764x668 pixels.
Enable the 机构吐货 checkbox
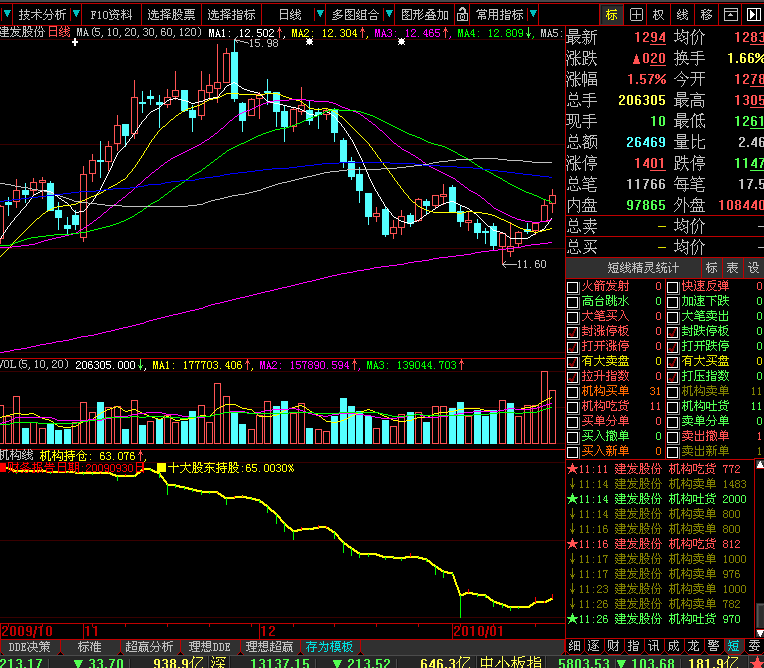pyautogui.click(x=672, y=407)
